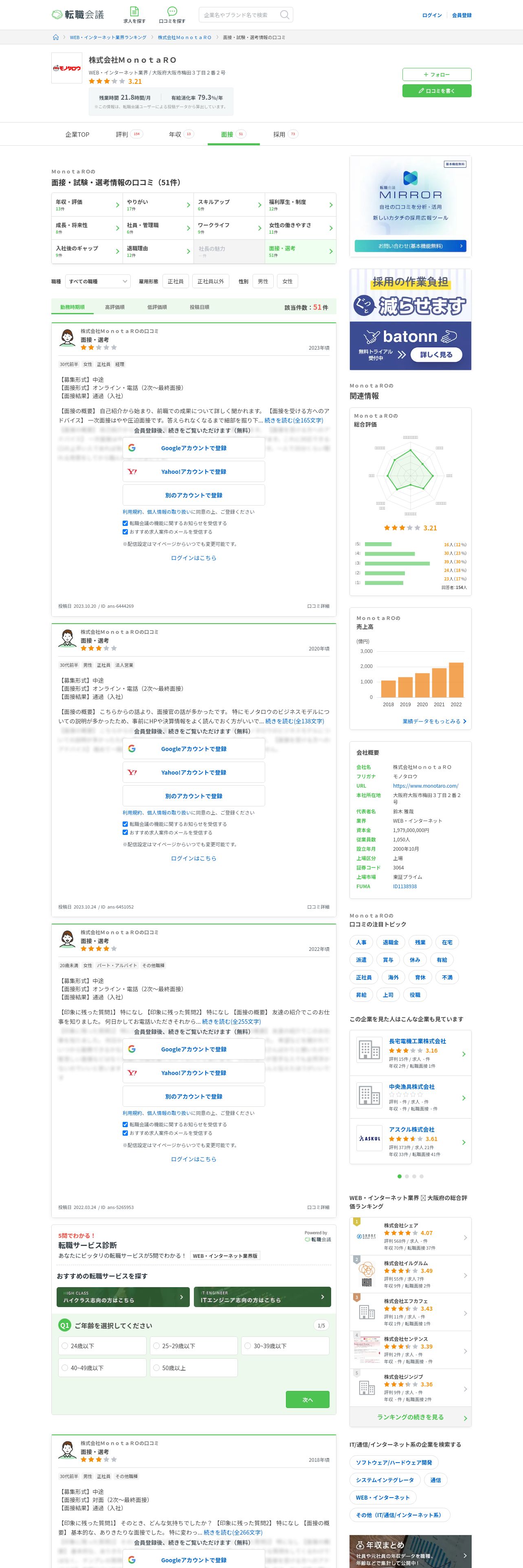This screenshot has height=1568, width=523.
Task: Select the 24歳以下 age option
Action: pyautogui.click(x=102, y=1346)
